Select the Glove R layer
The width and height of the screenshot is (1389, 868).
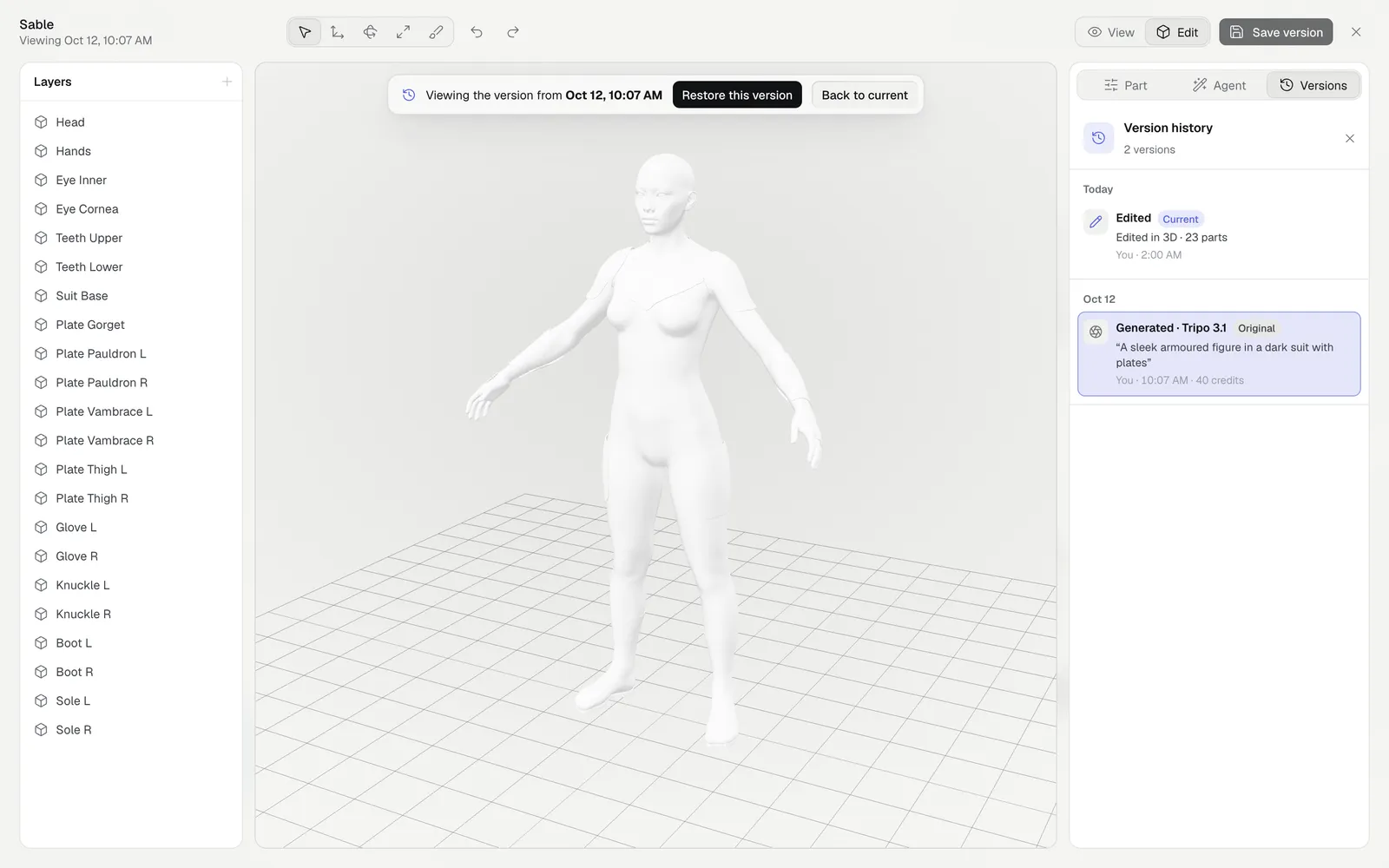[x=131, y=556]
